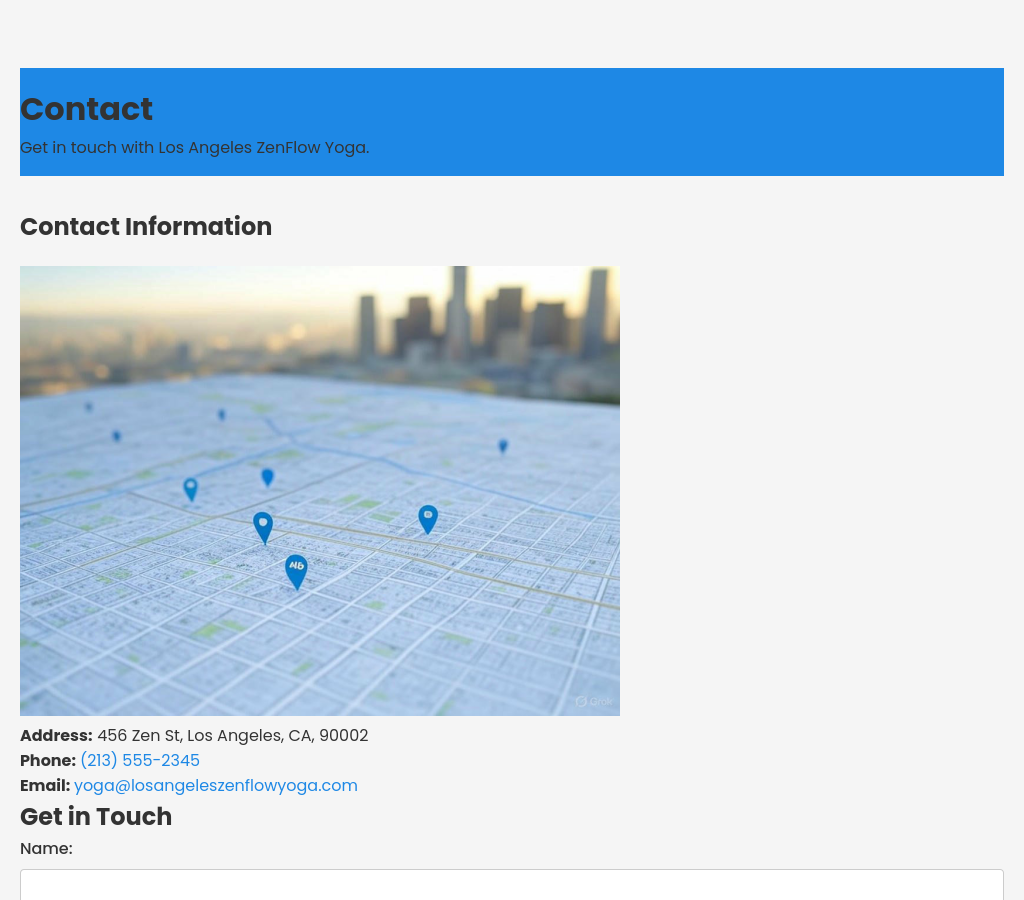1024x900 pixels.
Task: Focus the Name text input field
Action: [511, 885]
